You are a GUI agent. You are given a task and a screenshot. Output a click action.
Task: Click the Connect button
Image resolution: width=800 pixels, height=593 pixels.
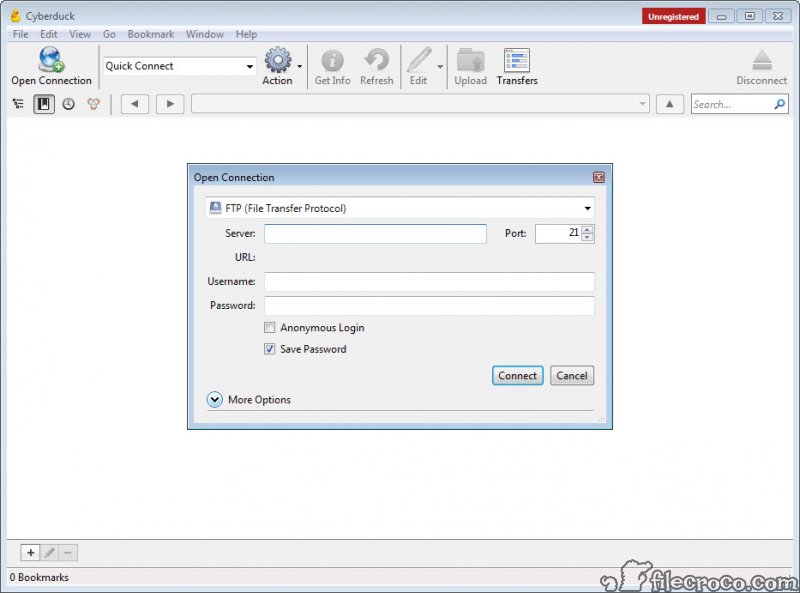coord(517,376)
